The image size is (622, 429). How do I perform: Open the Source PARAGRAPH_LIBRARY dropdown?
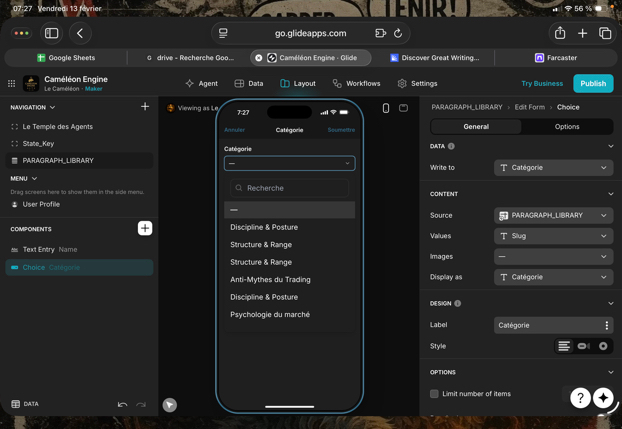(553, 215)
